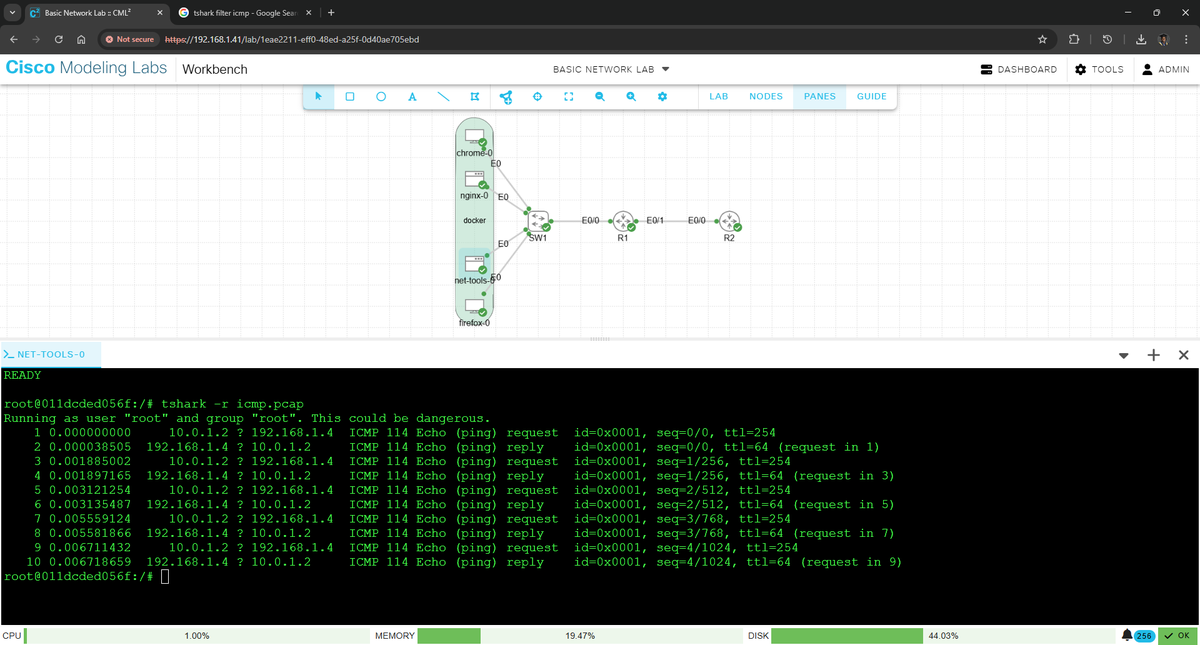Add a new terminal pane with plus
The height and width of the screenshot is (645, 1200).
pos(1153,355)
